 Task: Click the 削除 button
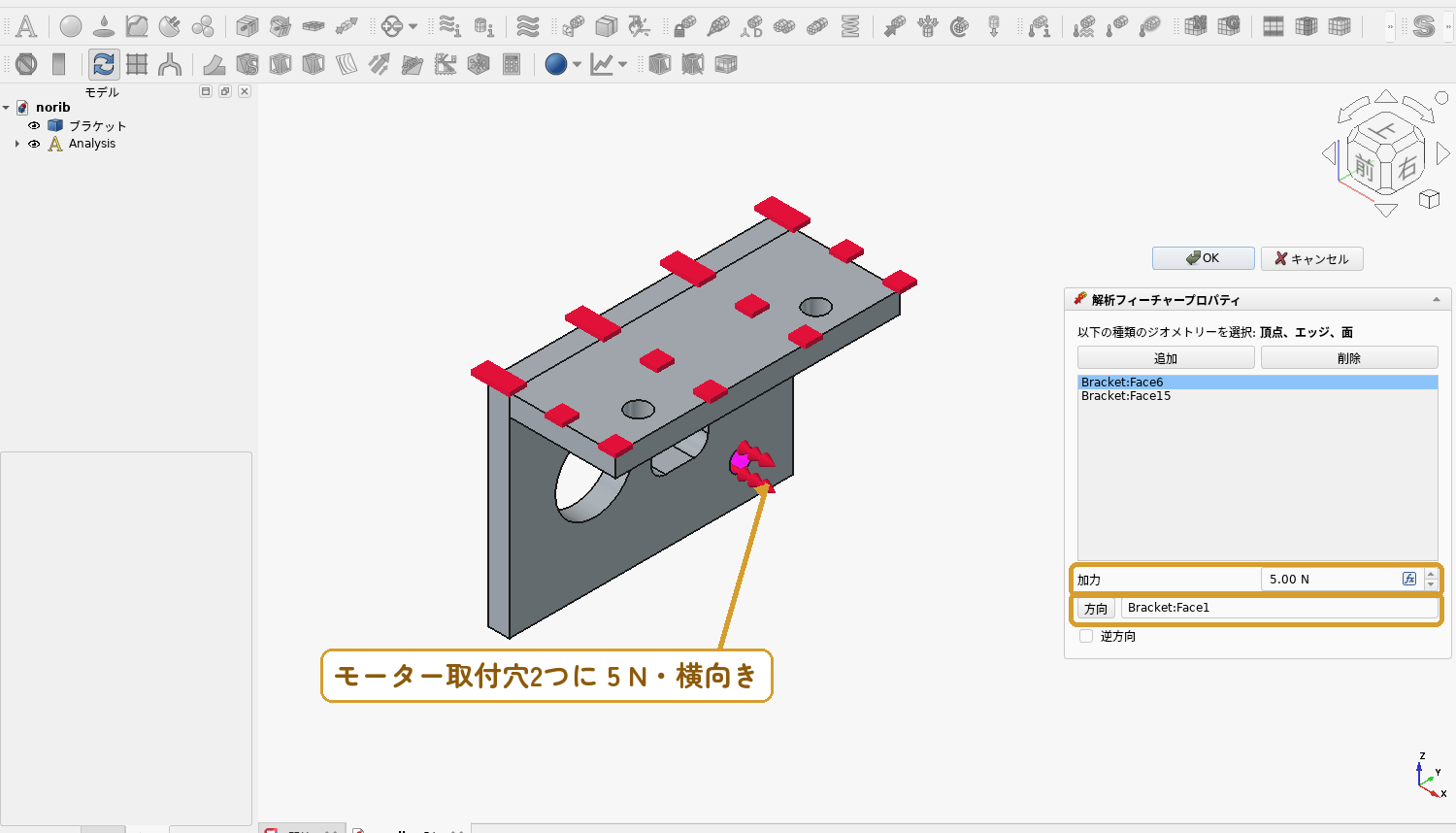1349,358
